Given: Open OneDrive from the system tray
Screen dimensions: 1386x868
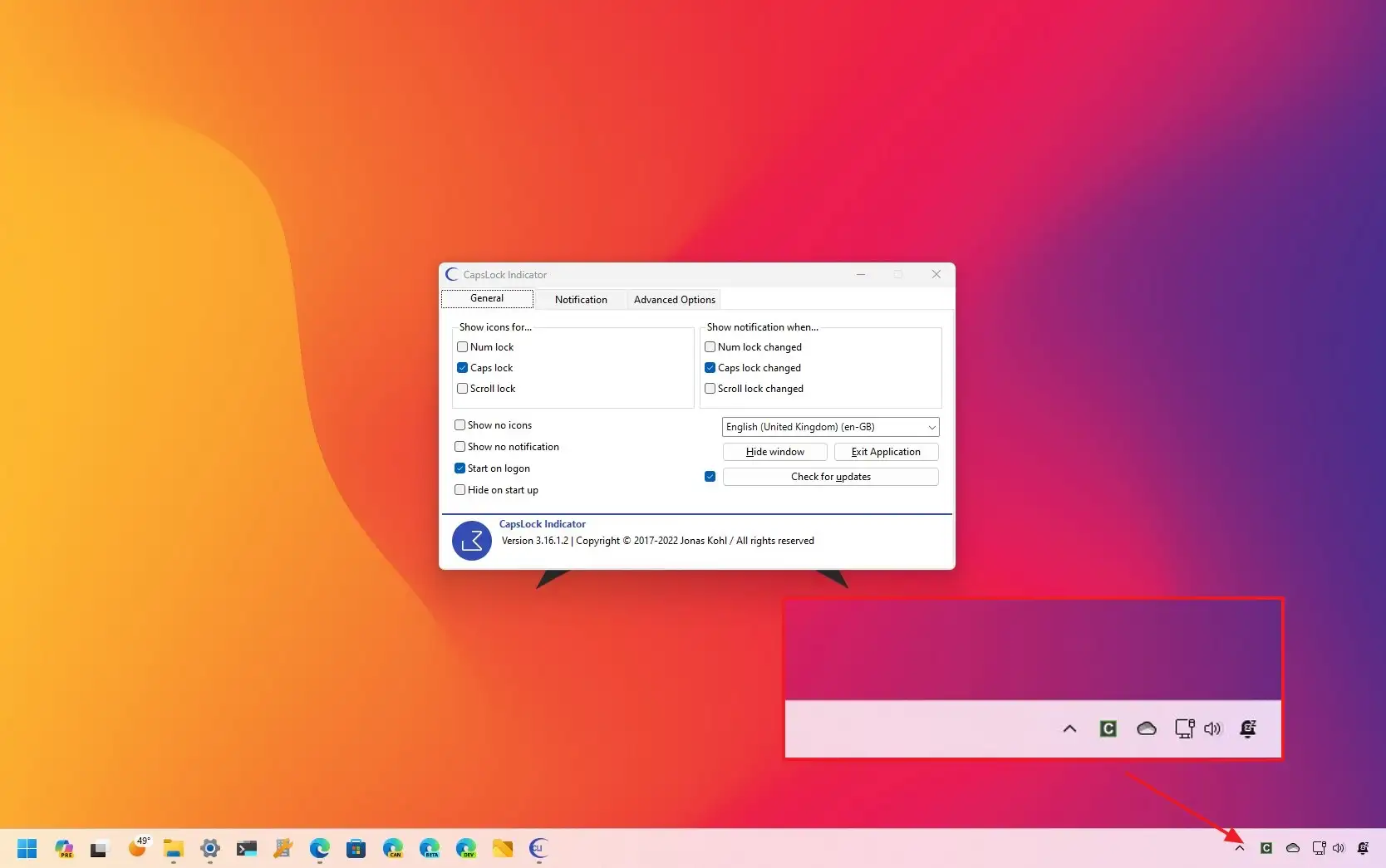Looking at the screenshot, I should tap(1293, 848).
